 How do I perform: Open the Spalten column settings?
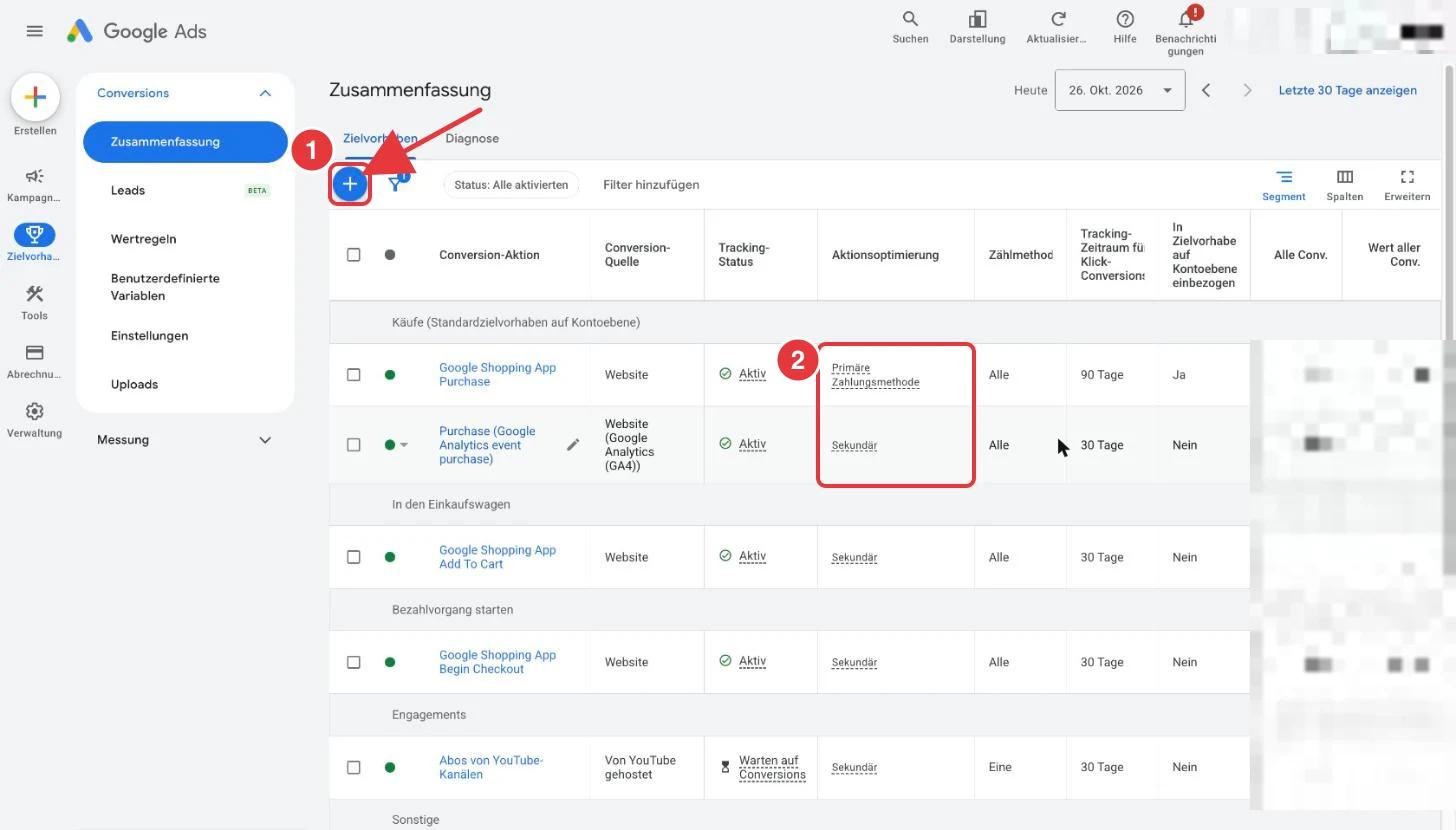[1345, 185]
